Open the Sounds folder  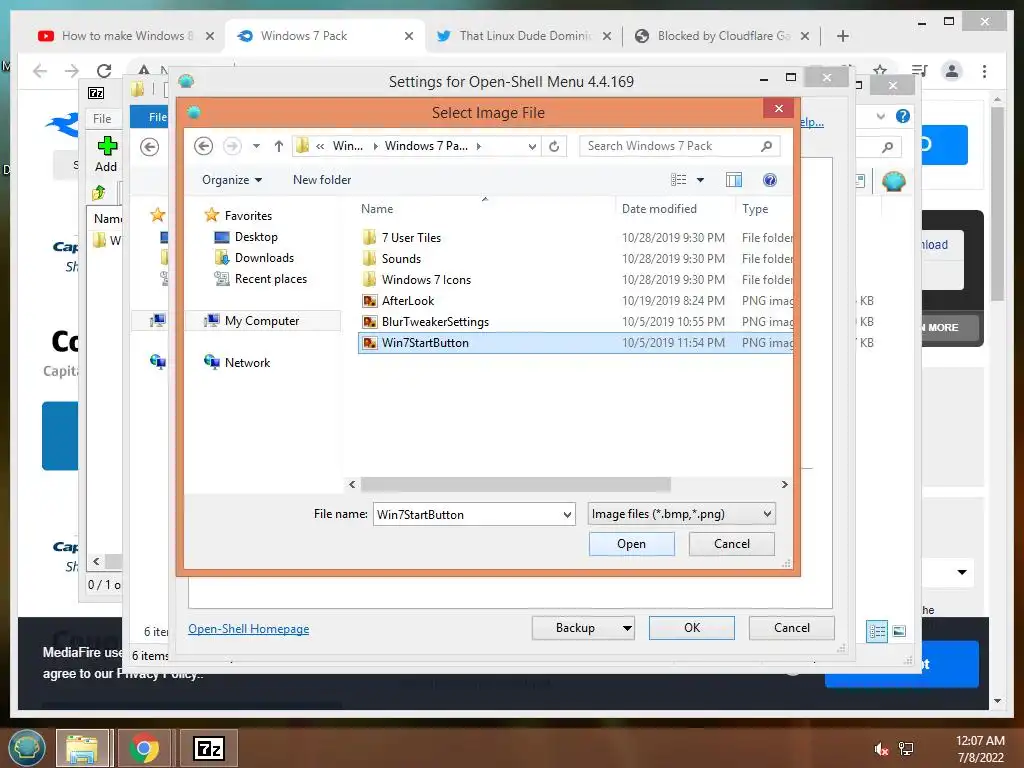[401, 259]
